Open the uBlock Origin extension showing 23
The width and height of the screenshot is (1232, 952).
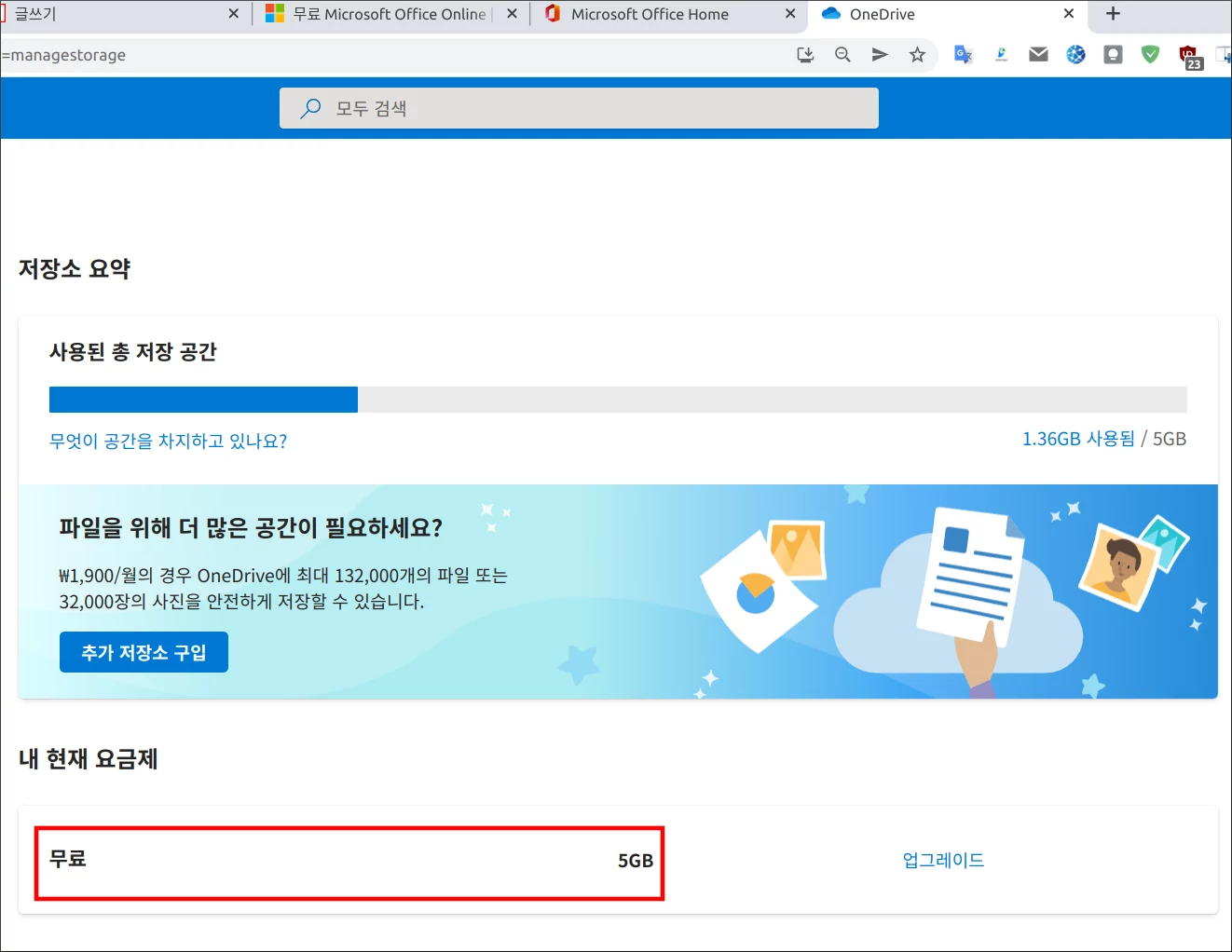click(x=1190, y=58)
